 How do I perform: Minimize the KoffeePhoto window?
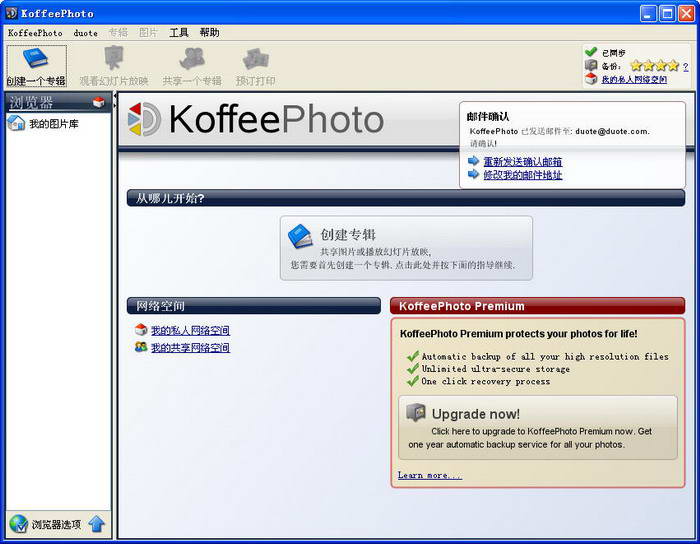click(648, 13)
